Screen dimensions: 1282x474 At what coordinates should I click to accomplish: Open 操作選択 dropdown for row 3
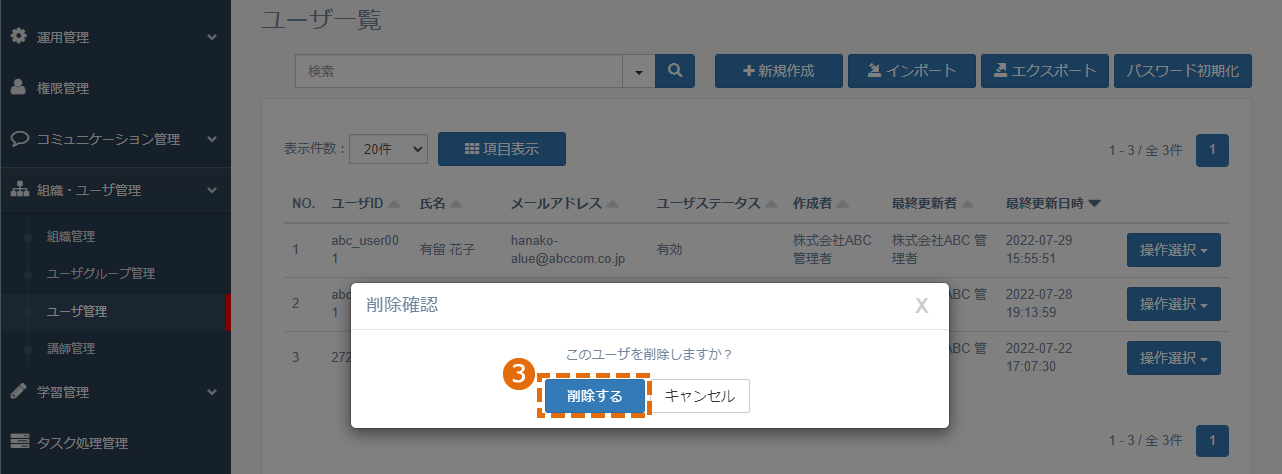click(1174, 358)
